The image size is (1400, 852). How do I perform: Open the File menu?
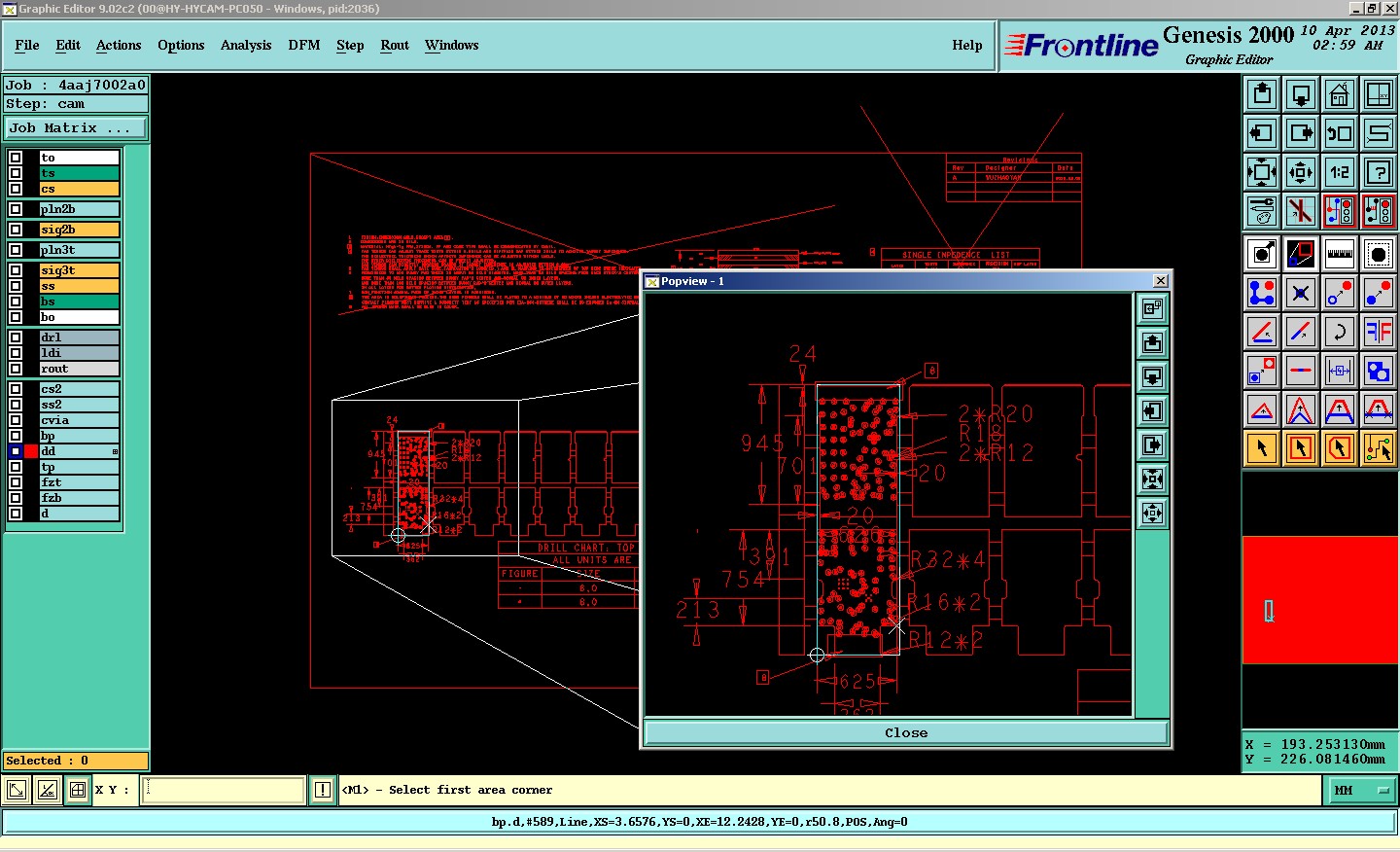tap(27, 45)
